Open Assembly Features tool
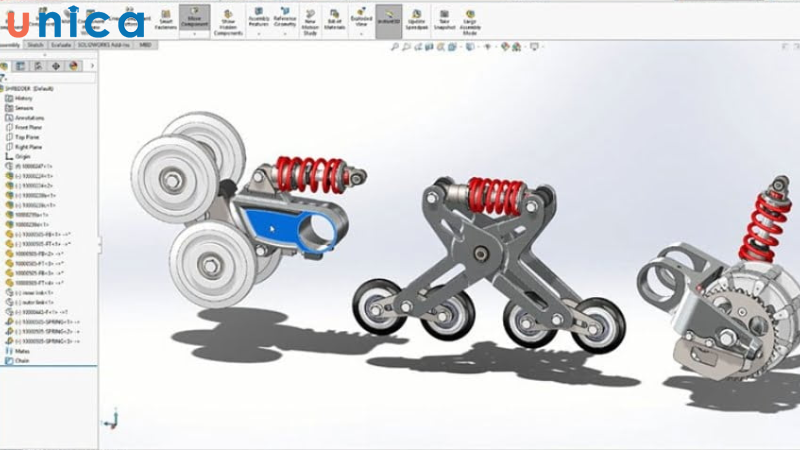The height and width of the screenshot is (450, 800). [x=259, y=17]
